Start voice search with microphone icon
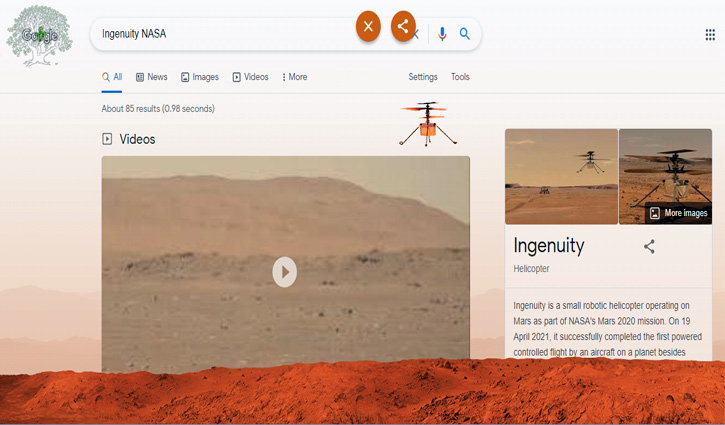This screenshot has height=425, width=725. point(442,34)
